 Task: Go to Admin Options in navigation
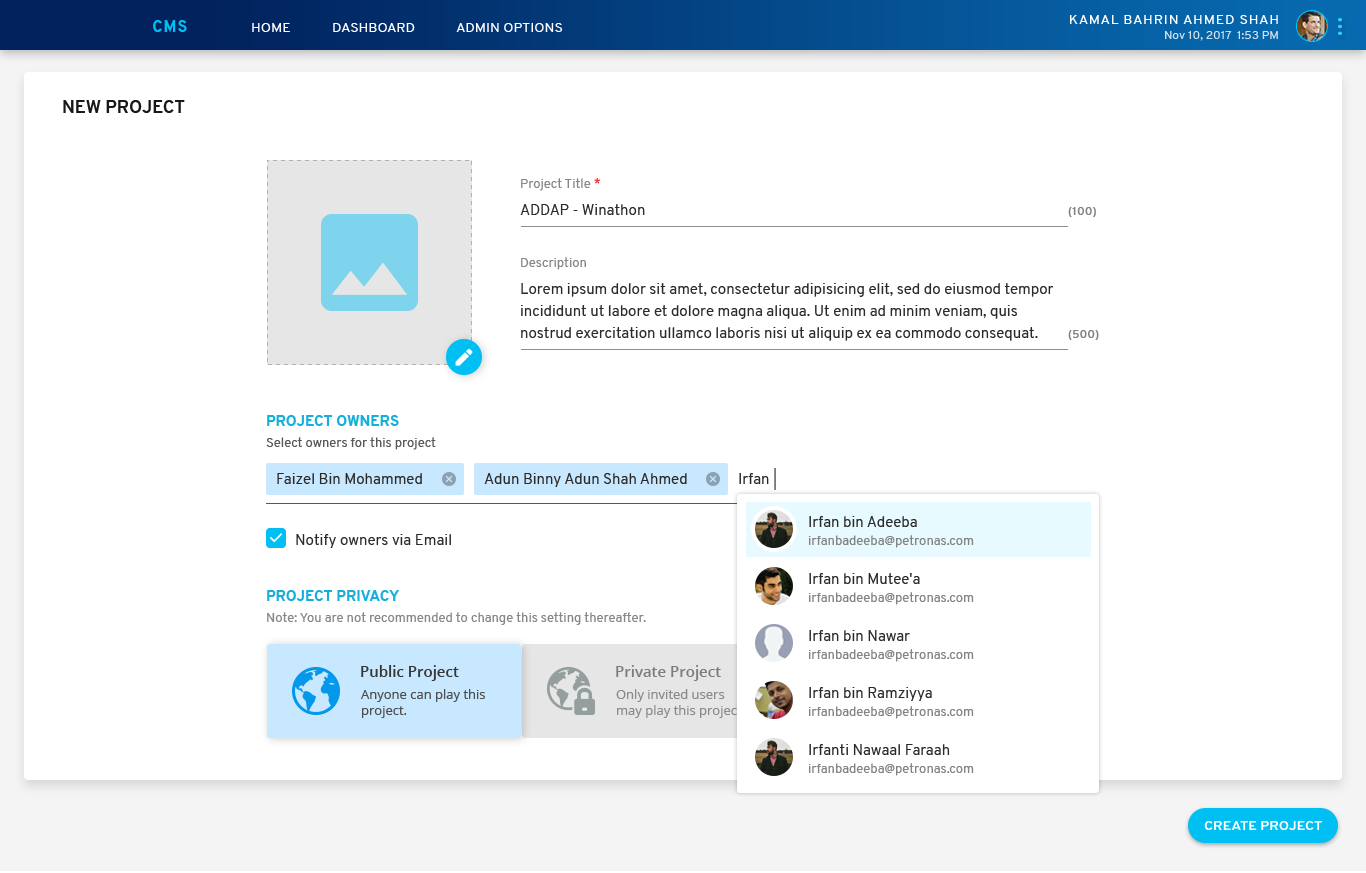(509, 28)
